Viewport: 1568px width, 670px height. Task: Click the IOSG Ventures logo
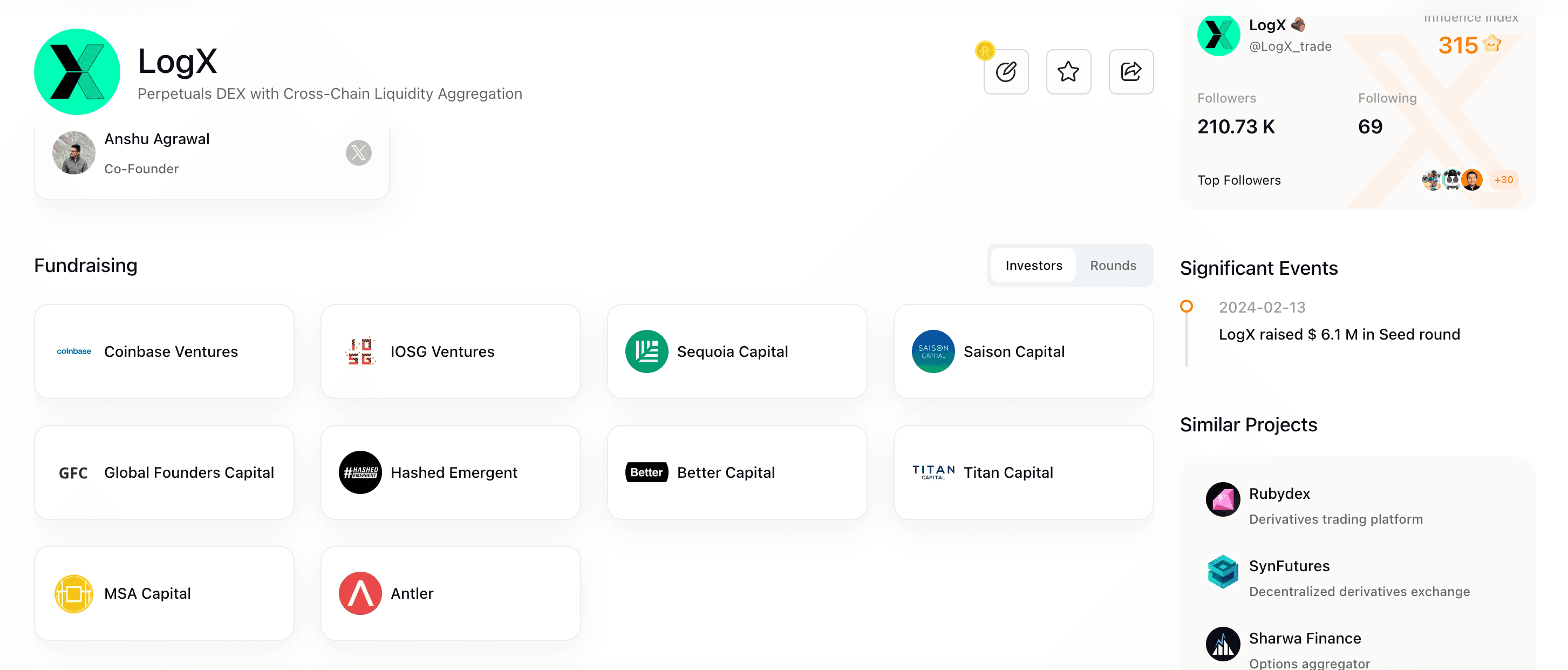pos(360,351)
